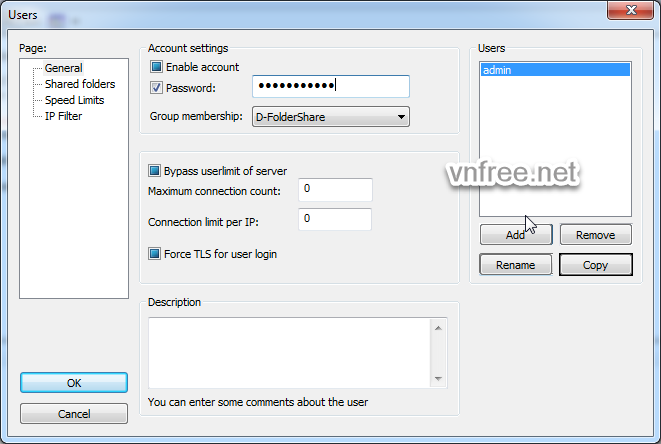
Task: Cancel the Users dialog
Action: pos(74,414)
